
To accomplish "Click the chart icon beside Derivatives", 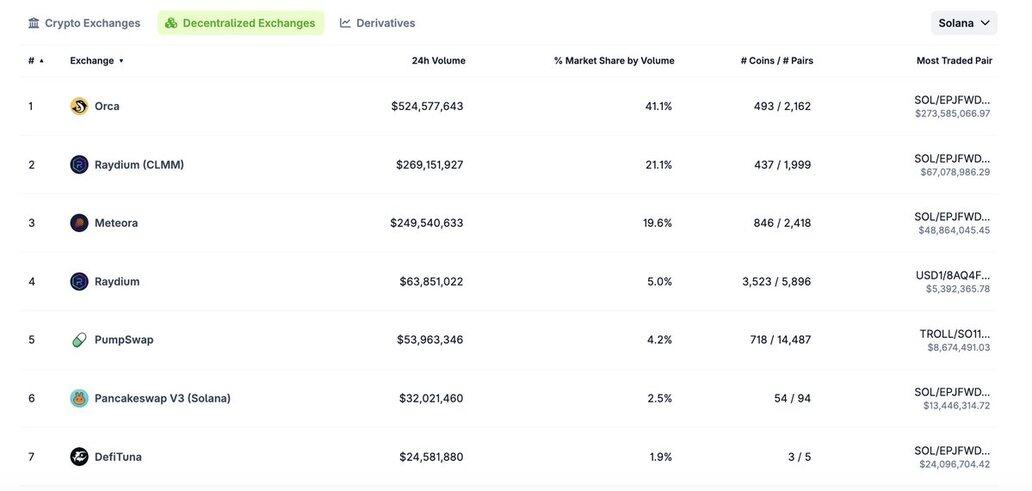I will (x=345, y=23).
